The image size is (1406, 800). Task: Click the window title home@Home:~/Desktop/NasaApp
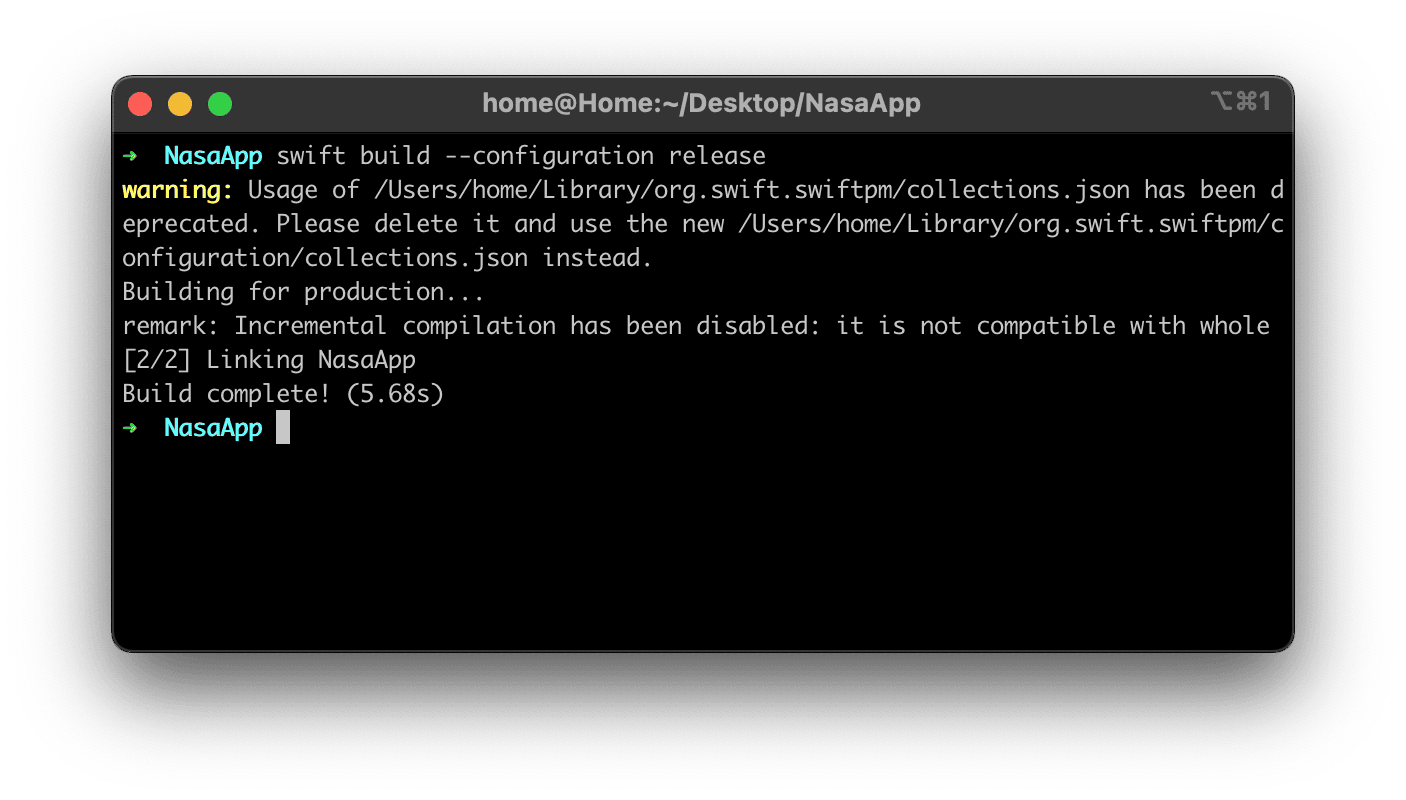tap(701, 103)
